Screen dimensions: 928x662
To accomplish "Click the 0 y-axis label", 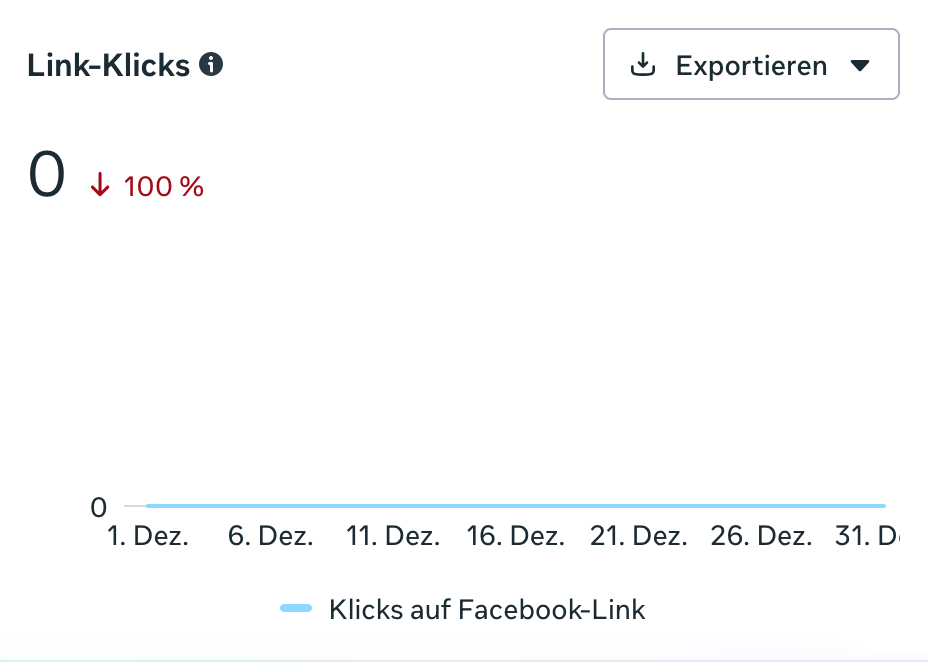I will click(98, 507).
